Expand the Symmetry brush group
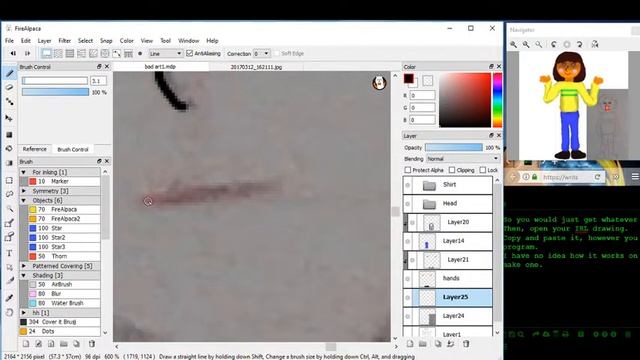 coord(24,191)
